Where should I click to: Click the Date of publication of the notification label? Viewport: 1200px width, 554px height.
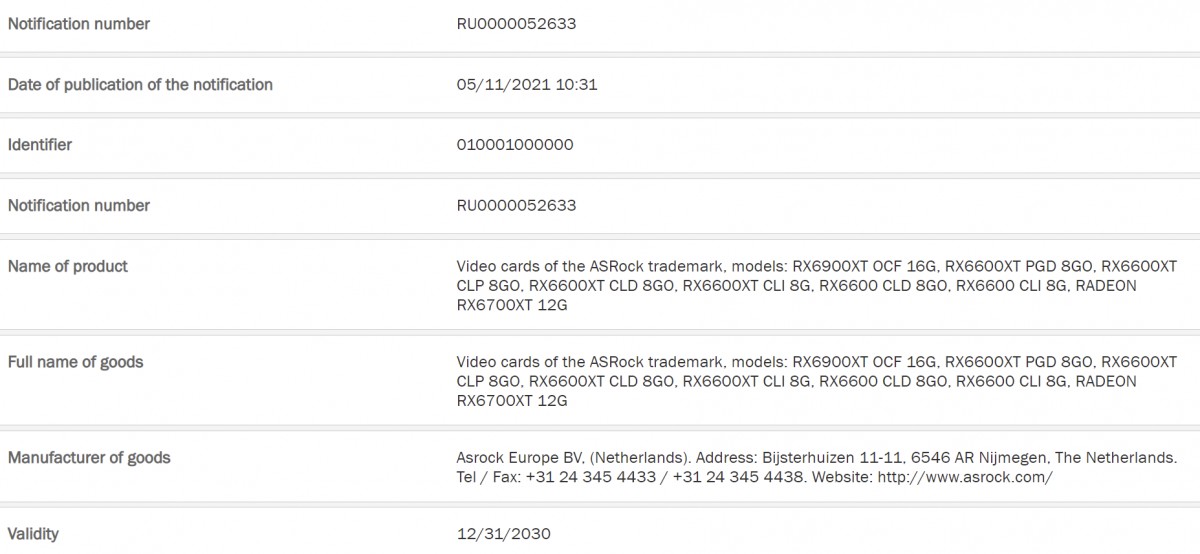[140, 85]
